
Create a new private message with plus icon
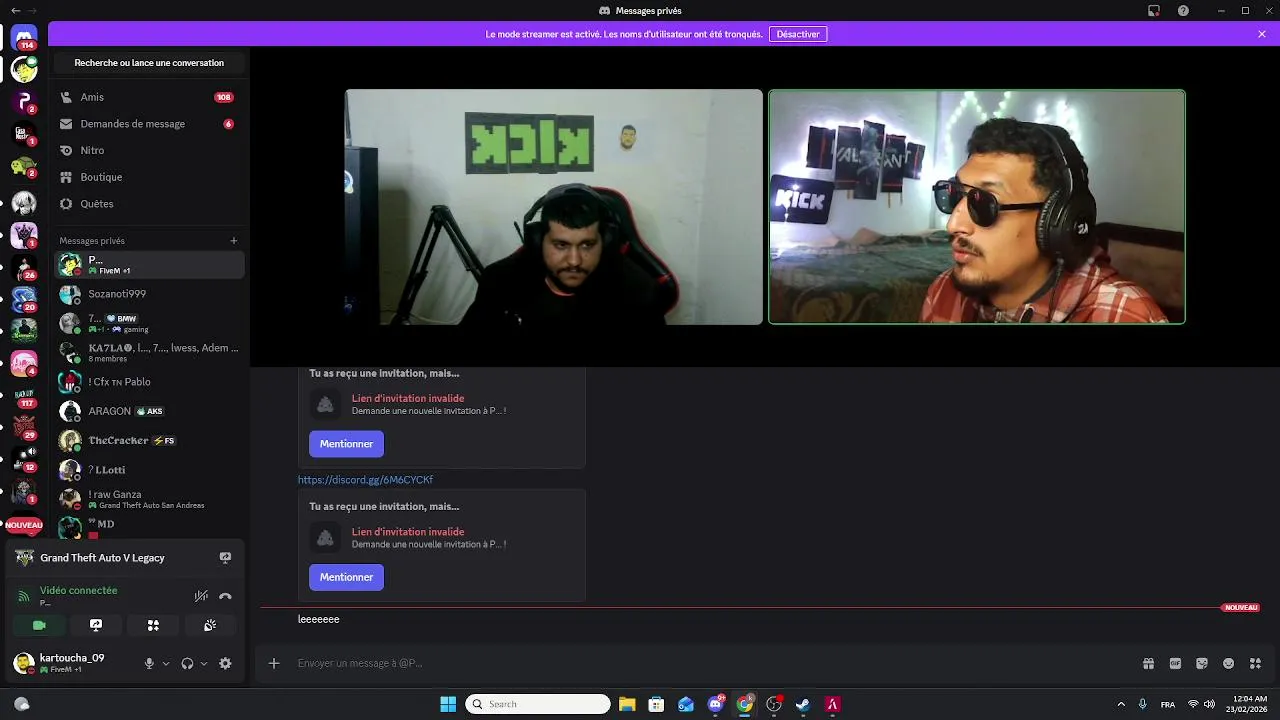pyautogui.click(x=234, y=241)
